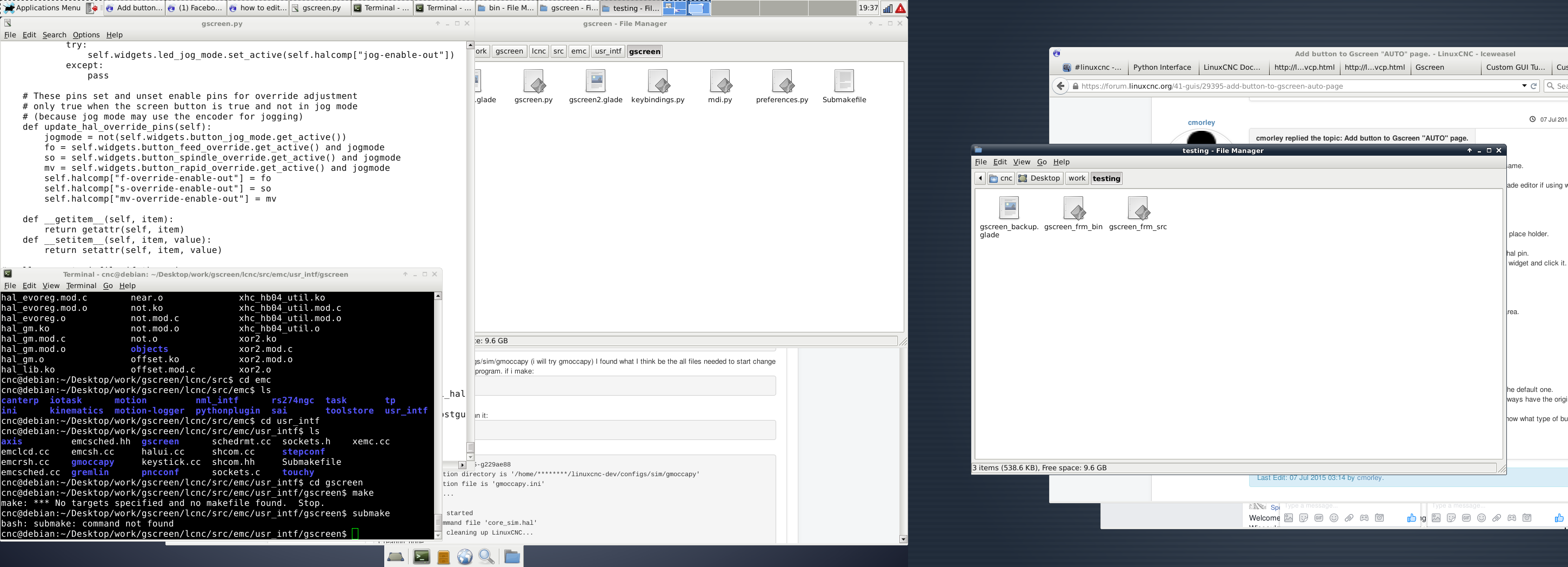Screen dimensions: 1568x567
Task: Open the orange notes icon in dock
Action: (x=444, y=557)
